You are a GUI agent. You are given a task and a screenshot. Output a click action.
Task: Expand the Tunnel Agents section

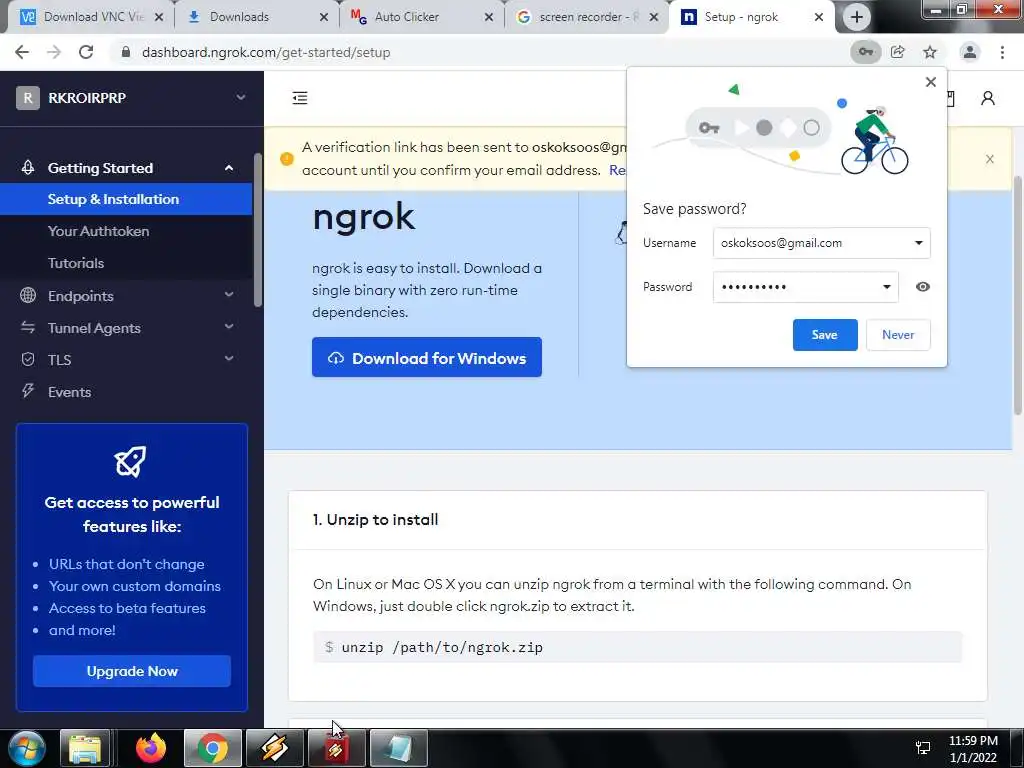click(229, 327)
